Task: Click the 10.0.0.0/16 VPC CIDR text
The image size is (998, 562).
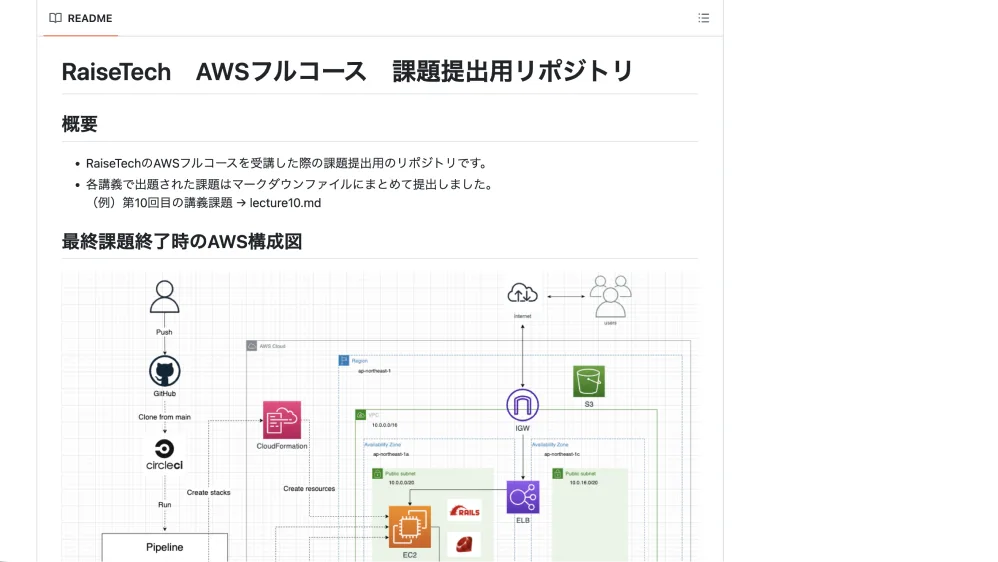Action: click(x=384, y=425)
